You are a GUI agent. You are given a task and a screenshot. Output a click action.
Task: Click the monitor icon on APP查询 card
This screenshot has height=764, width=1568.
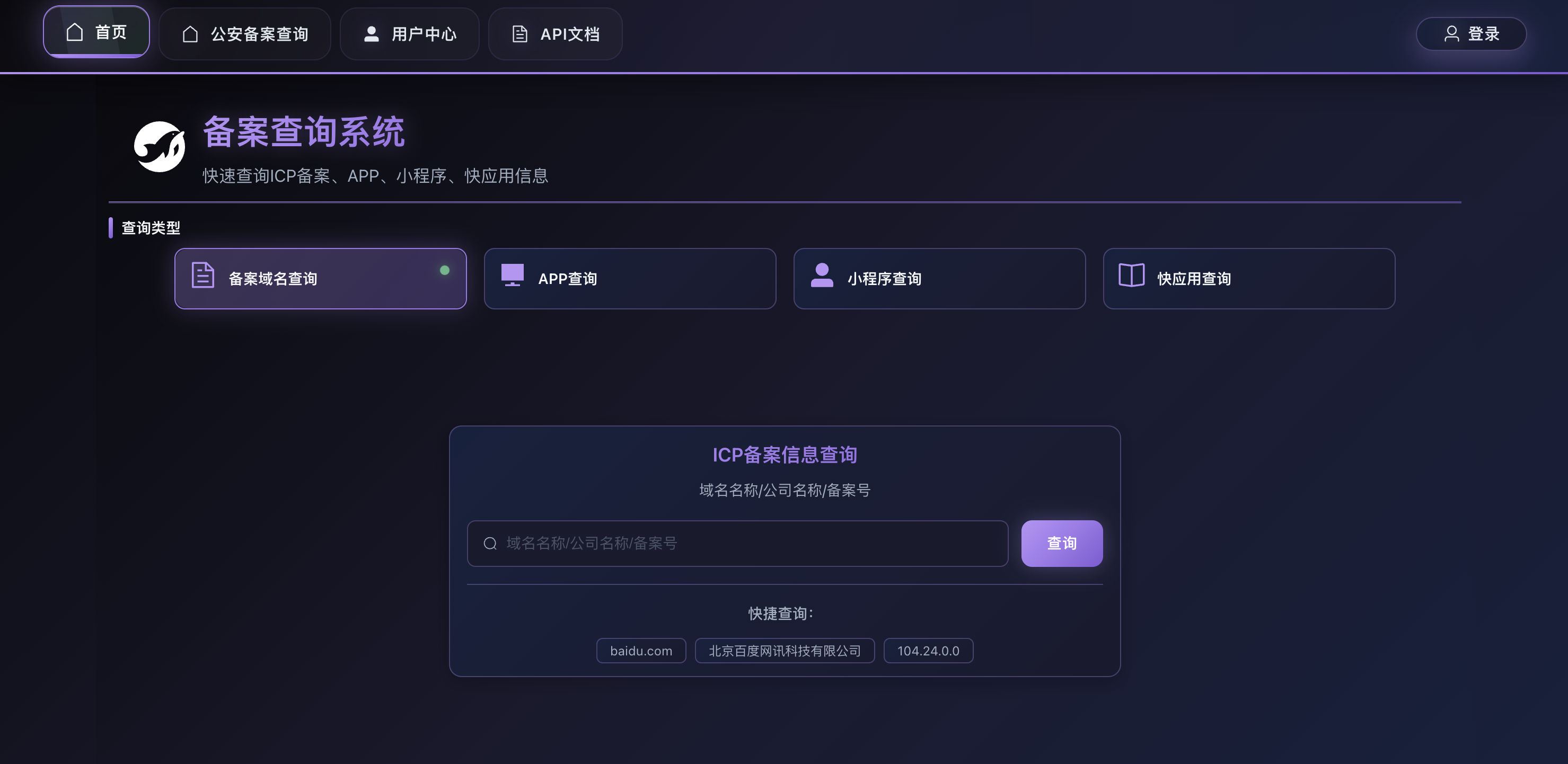pos(513,275)
